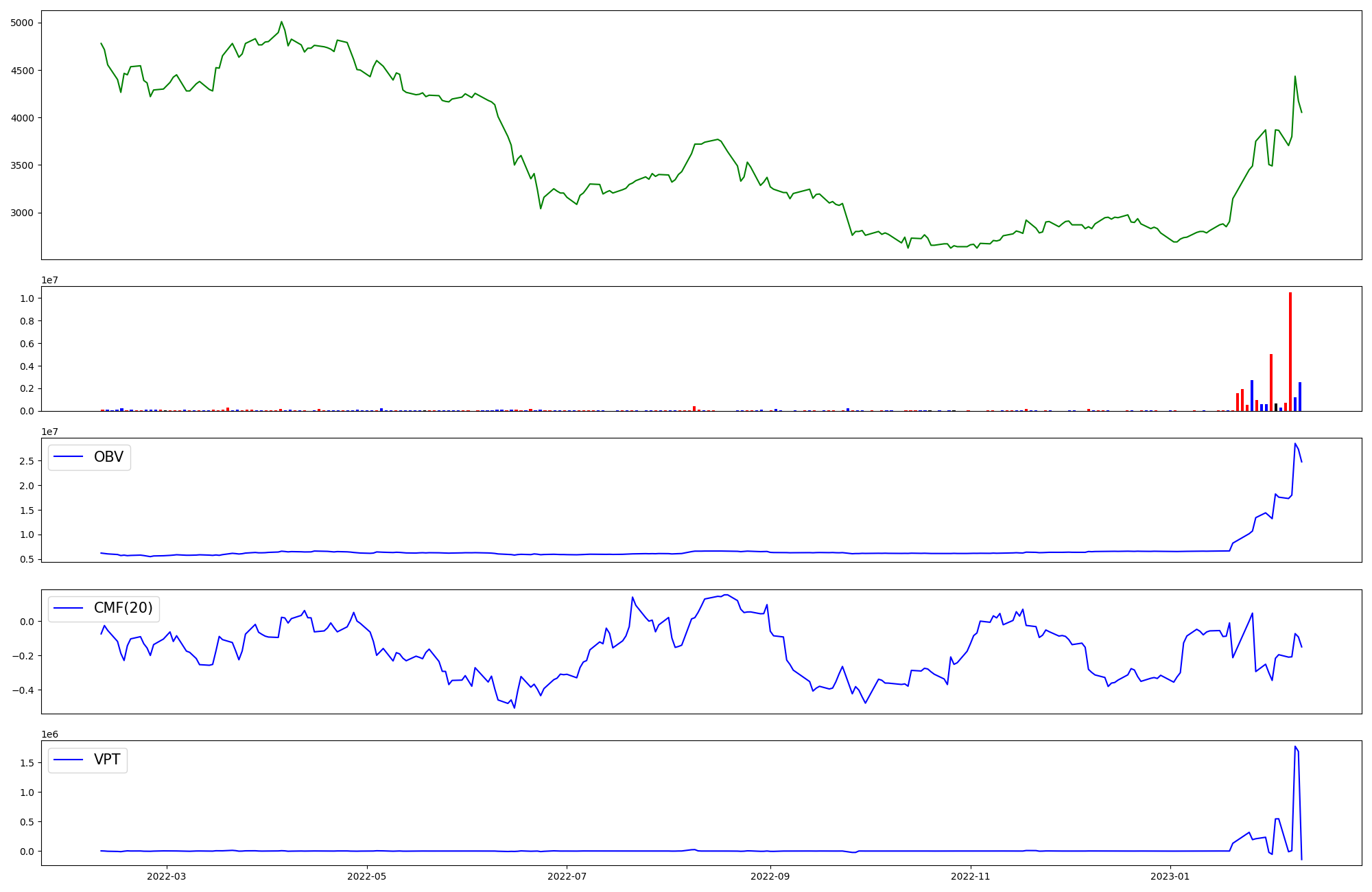Click the 5000 price axis label
This screenshot has height=892, width=1372.
(23, 23)
